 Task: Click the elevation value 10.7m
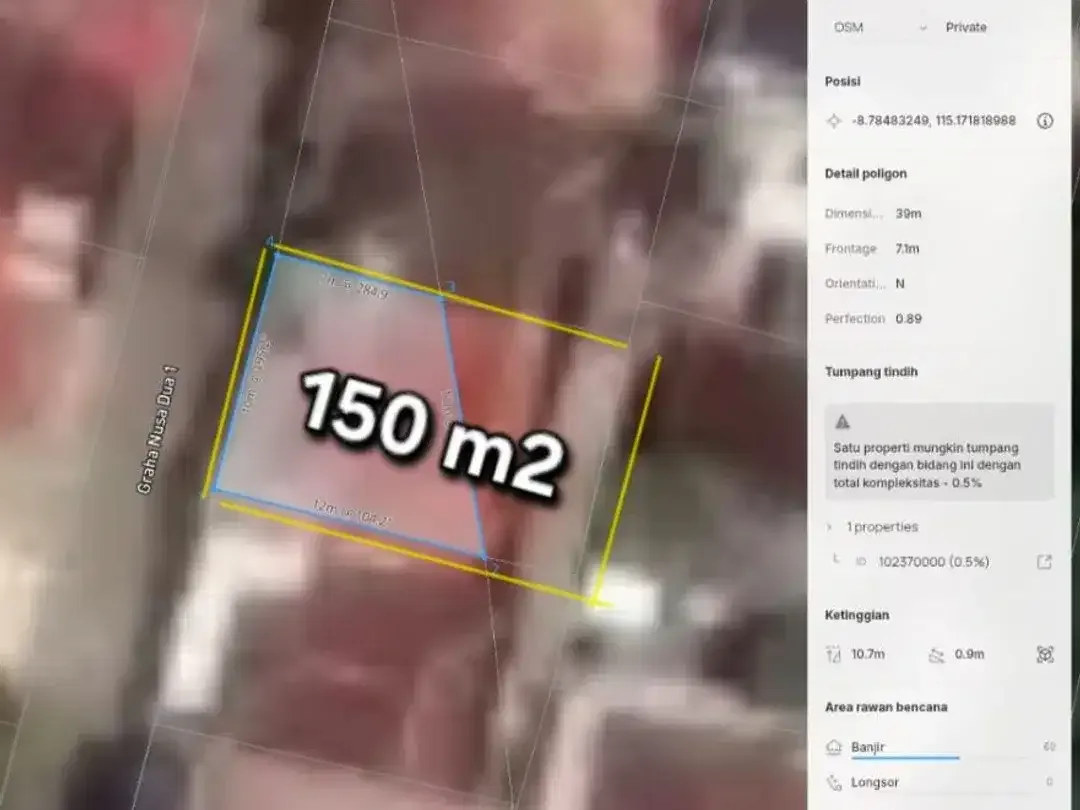[868, 654]
